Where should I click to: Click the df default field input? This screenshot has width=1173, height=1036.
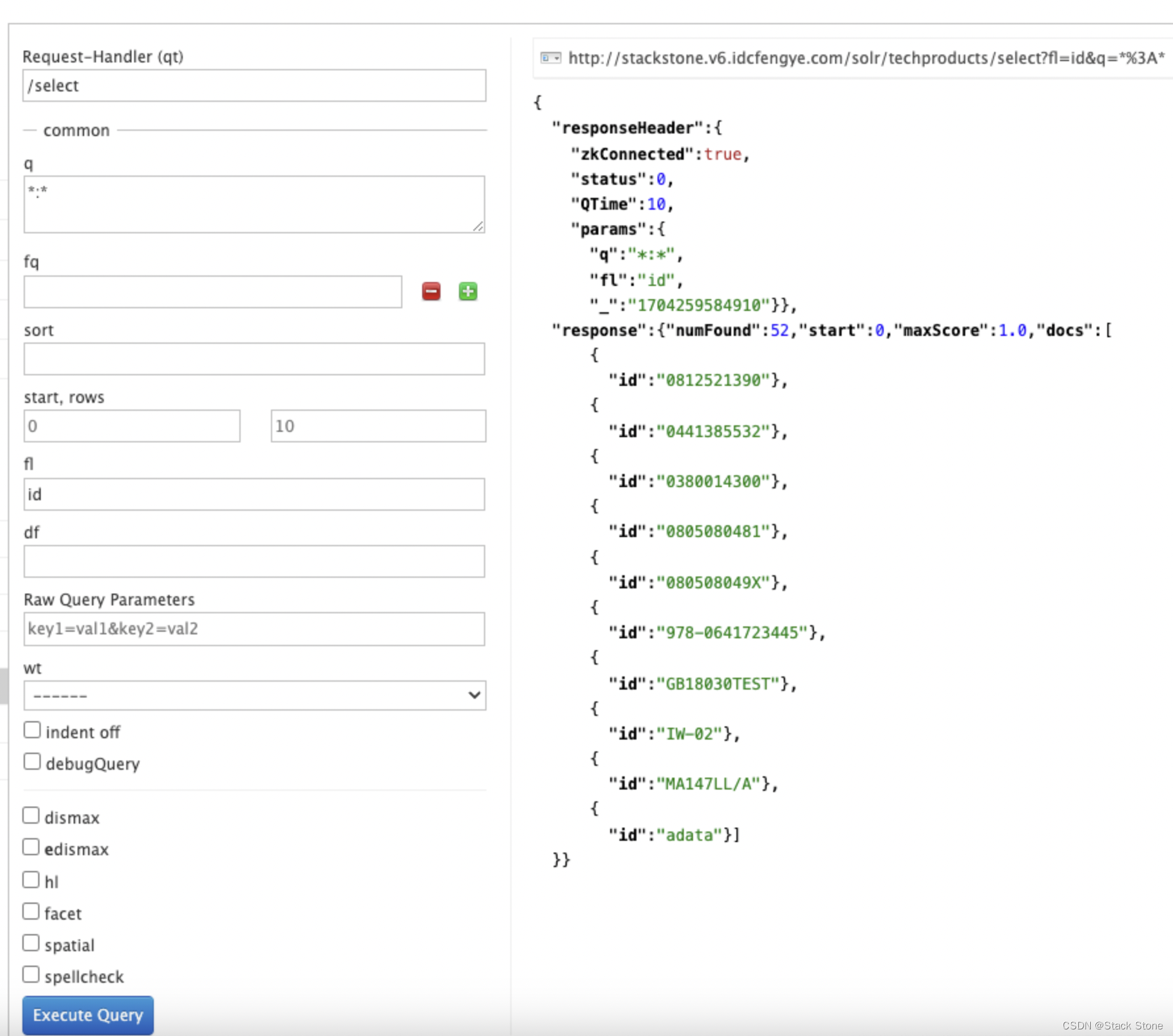pyautogui.click(x=254, y=561)
